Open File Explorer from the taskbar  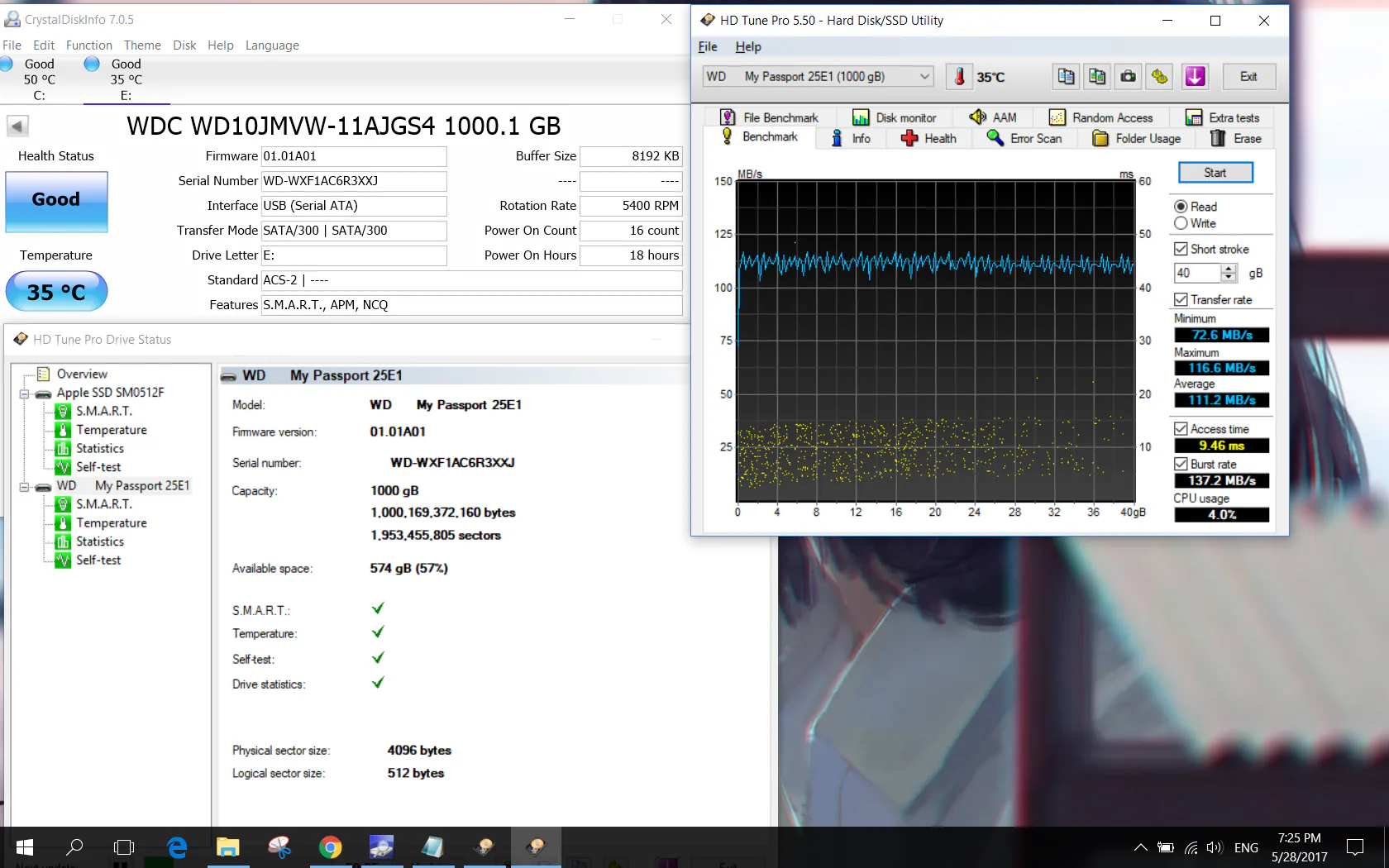pos(227,847)
